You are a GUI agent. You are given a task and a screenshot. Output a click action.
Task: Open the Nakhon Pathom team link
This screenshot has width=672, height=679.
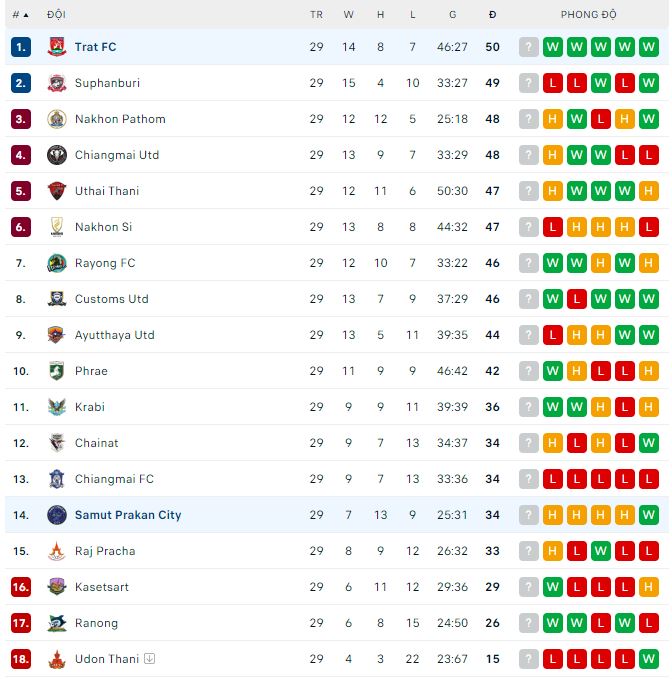coord(120,119)
